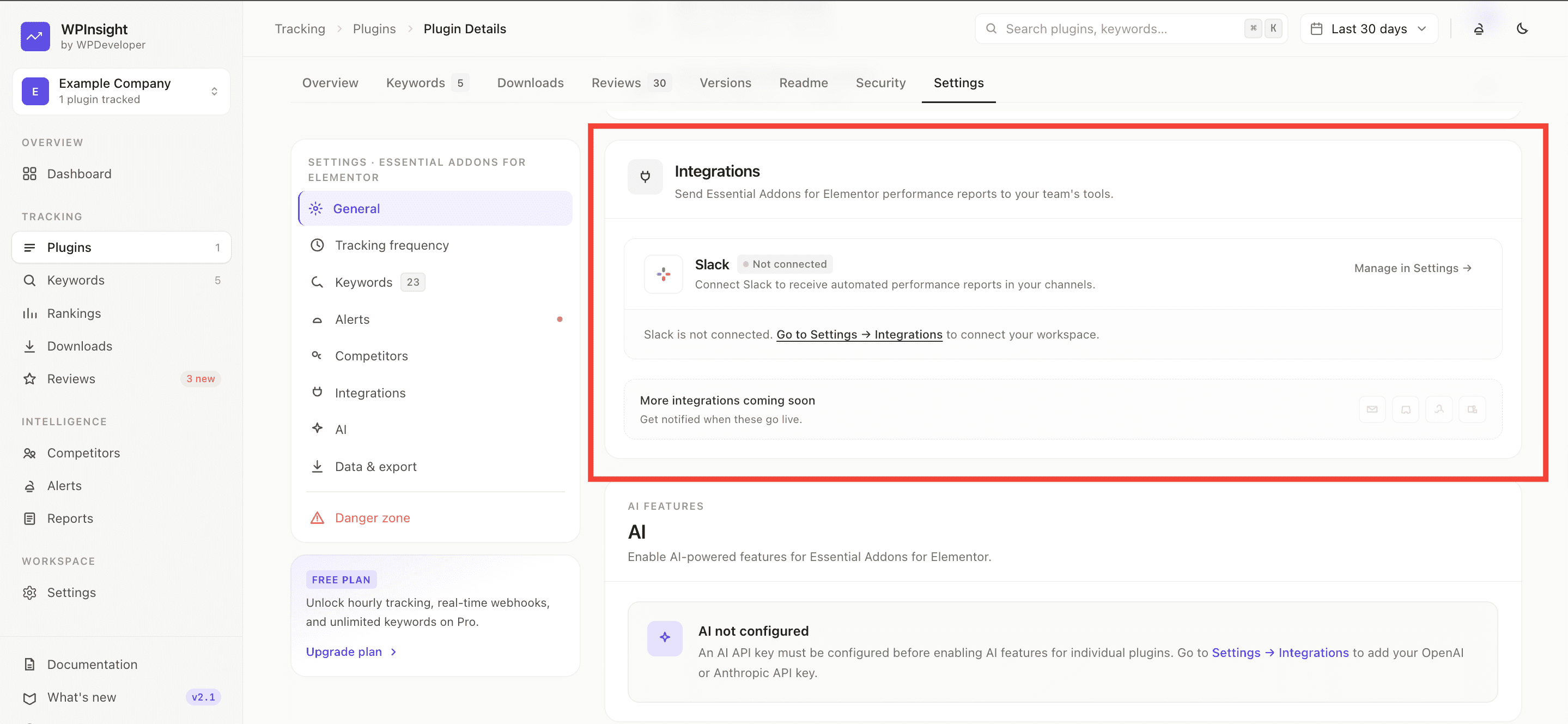Select the Settings tab
The height and width of the screenshot is (724, 1568).
point(958,83)
